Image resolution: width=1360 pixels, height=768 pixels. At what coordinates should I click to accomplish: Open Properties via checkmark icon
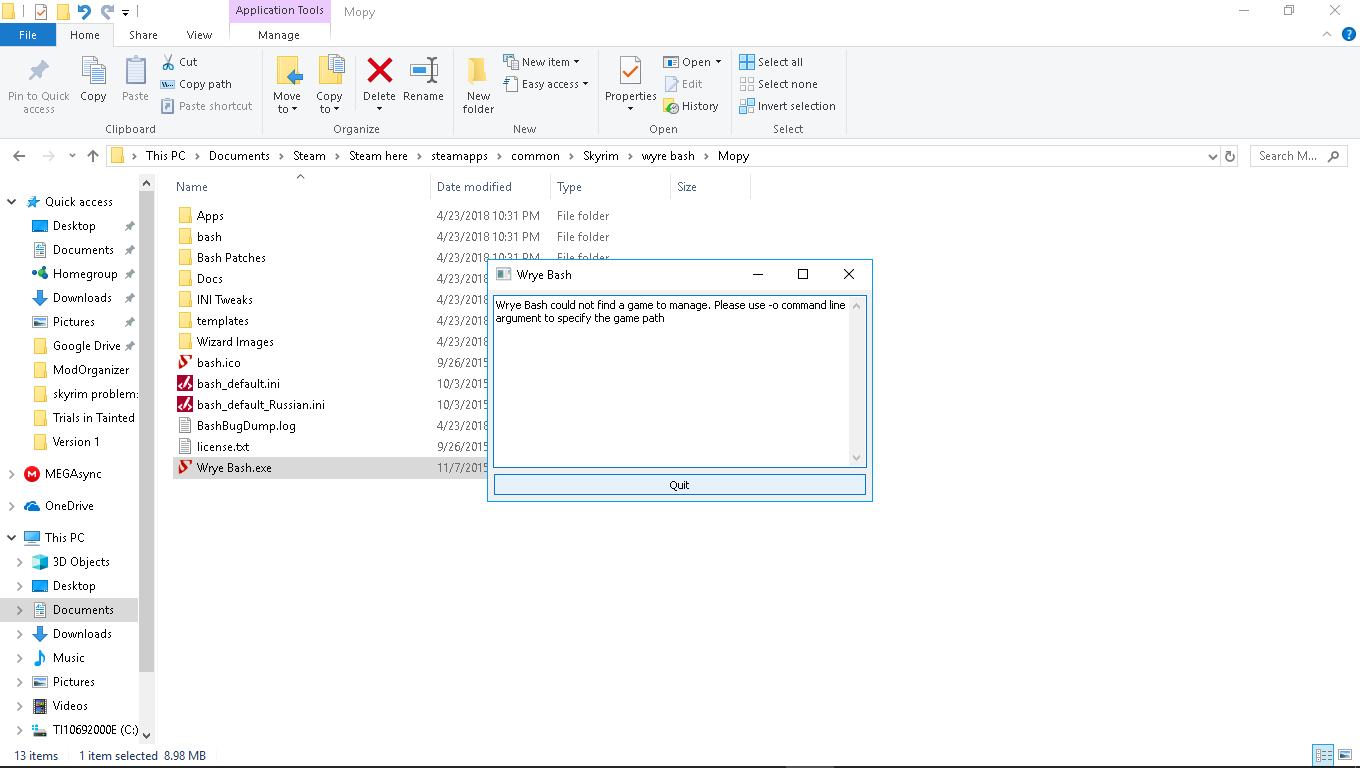click(x=630, y=70)
